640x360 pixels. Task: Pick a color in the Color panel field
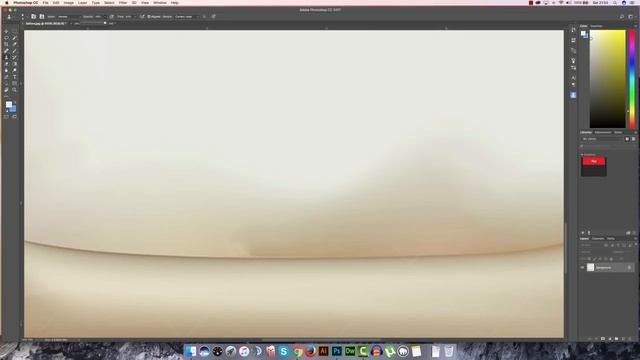tap(607, 79)
